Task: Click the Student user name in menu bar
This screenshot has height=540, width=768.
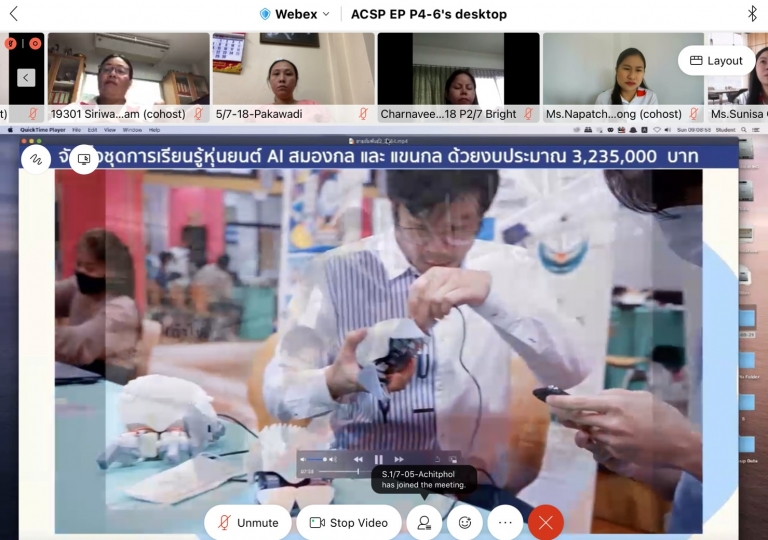Action: click(725, 130)
